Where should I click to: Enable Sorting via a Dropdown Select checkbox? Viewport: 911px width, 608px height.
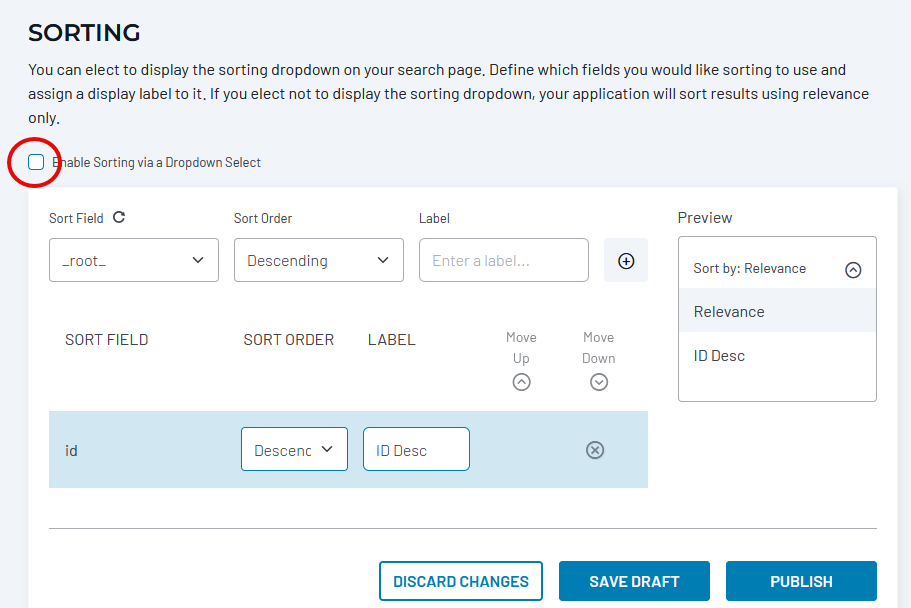tap(36, 162)
